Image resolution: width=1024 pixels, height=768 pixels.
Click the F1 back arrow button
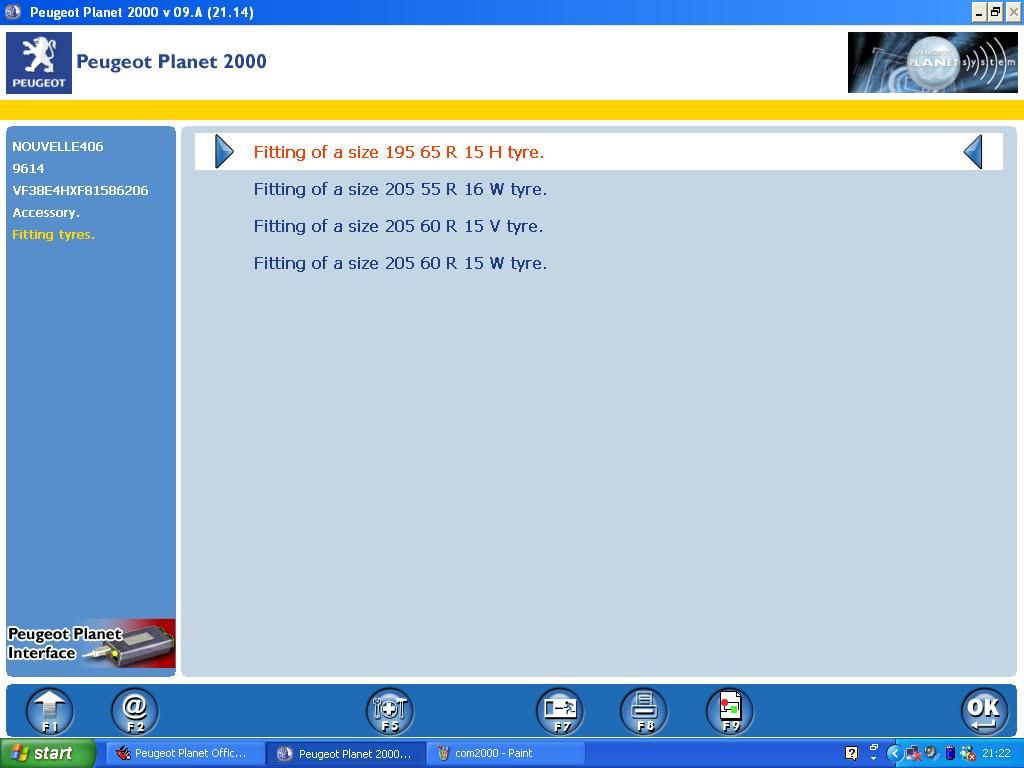point(50,711)
